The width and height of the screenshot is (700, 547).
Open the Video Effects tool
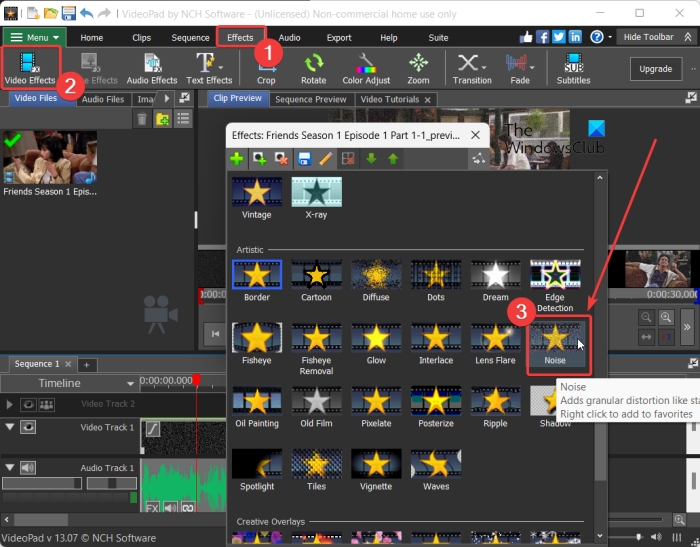tap(30, 68)
